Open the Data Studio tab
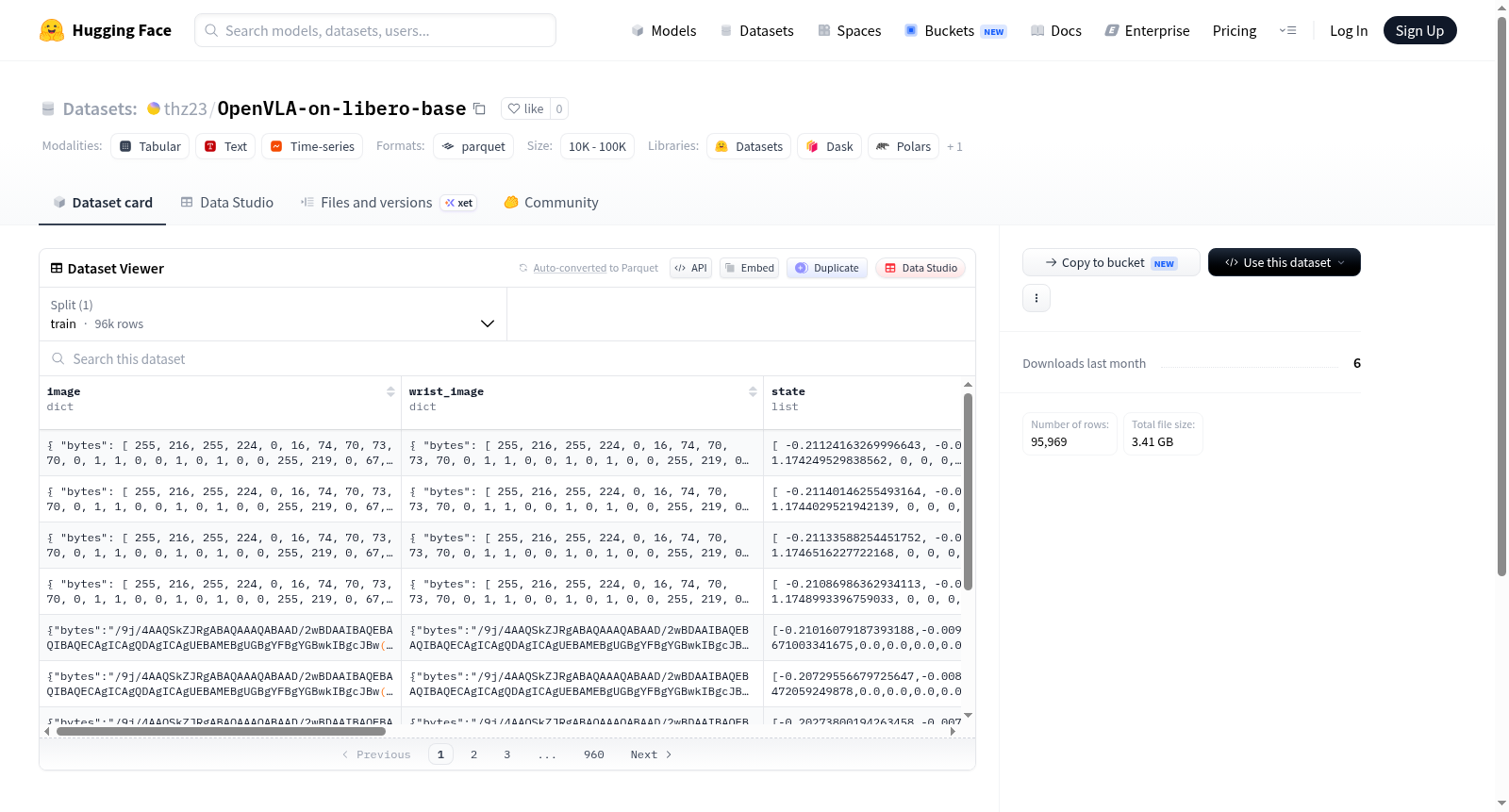 pos(227,203)
